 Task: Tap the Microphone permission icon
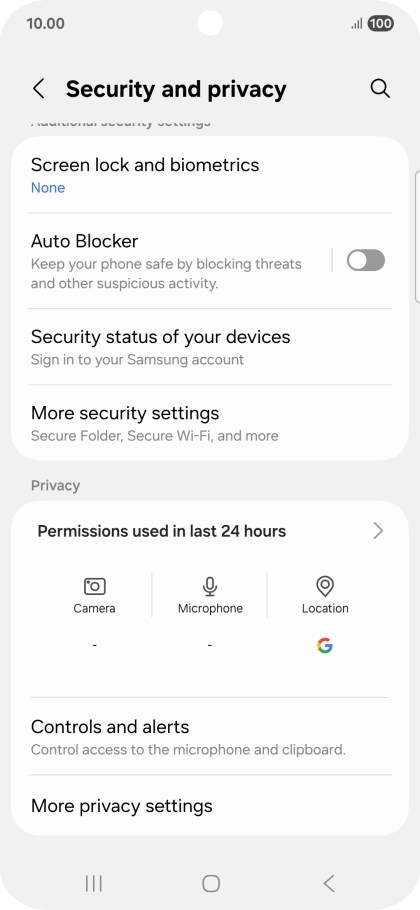tap(210, 586)
